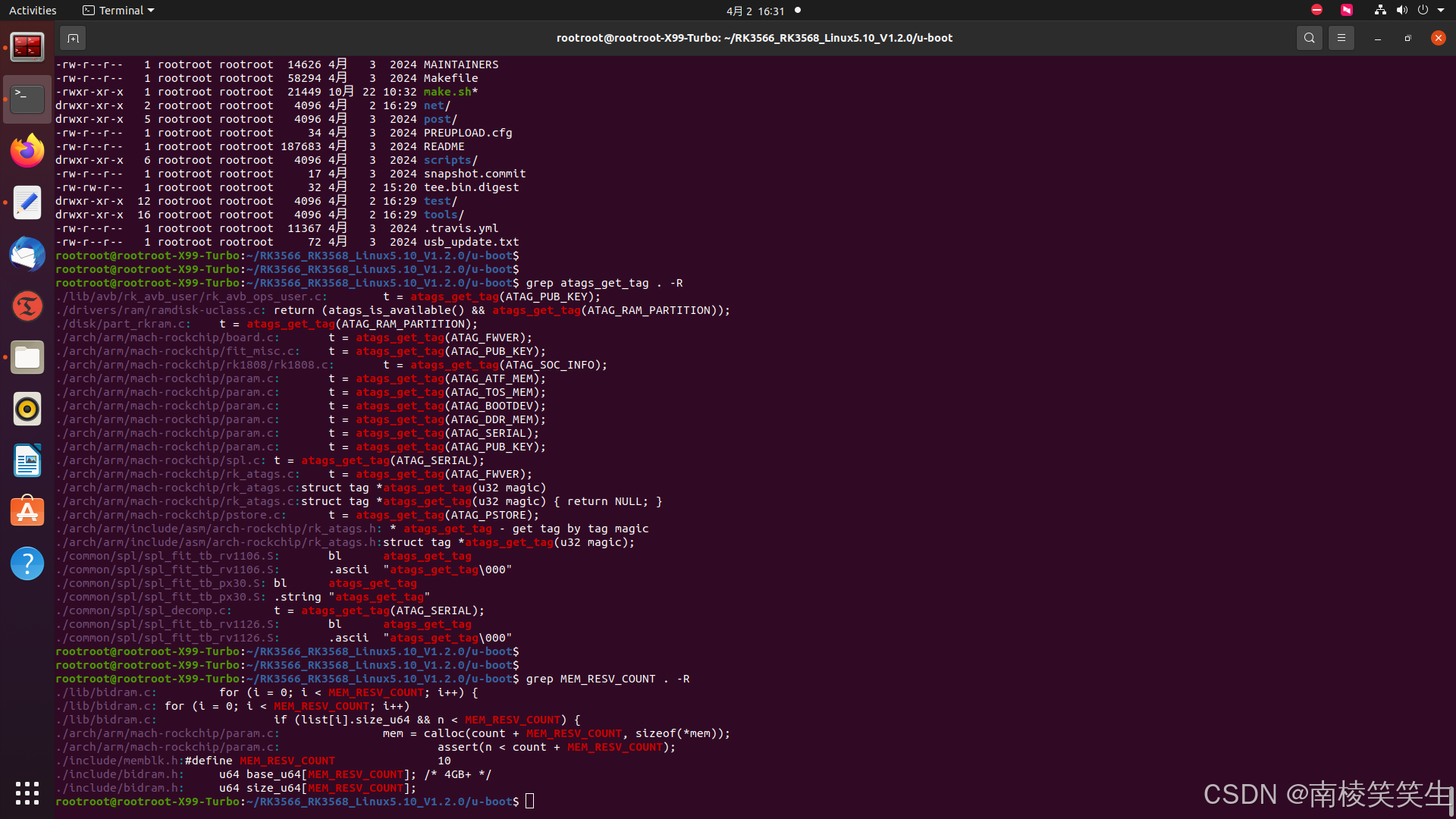Show Applications grid button
The width and height of the screenshot is (1456, 819).
click(27, 793)
